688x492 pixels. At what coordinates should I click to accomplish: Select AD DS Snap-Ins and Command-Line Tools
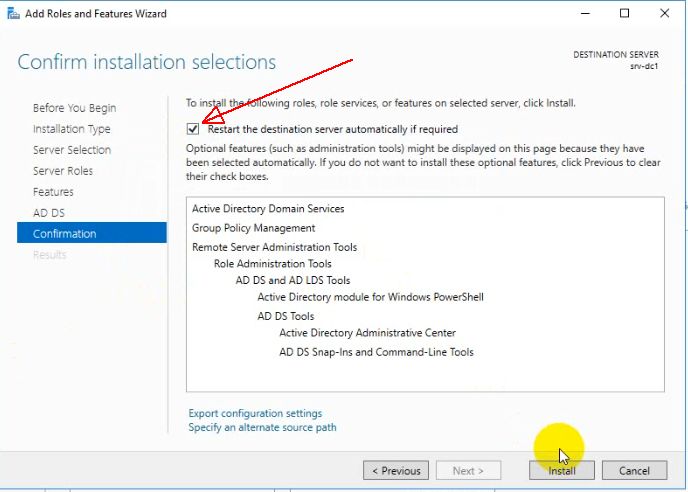tap(376, 352)
